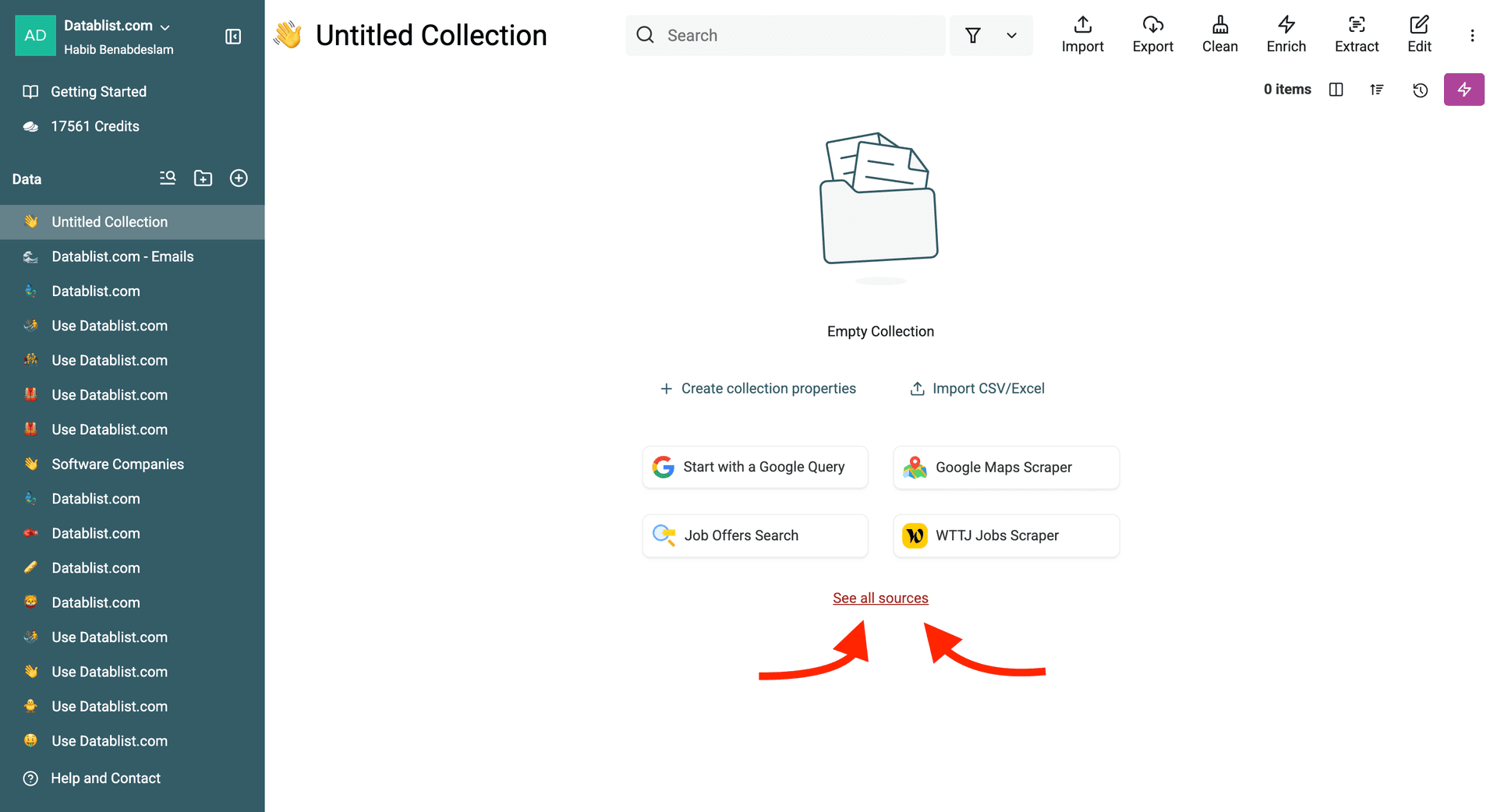Select the Software Companies collection
The width and height of the screenshot is (1497, 812).
click(118, 464)
